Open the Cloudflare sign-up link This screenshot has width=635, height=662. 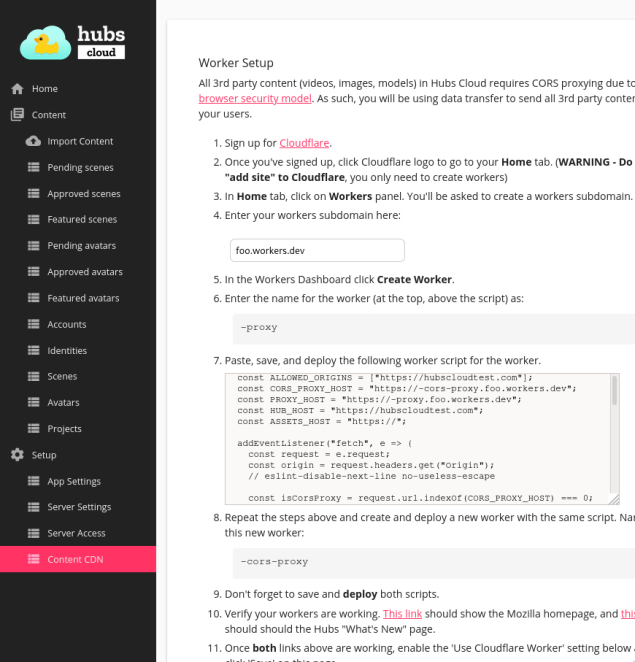304,143
